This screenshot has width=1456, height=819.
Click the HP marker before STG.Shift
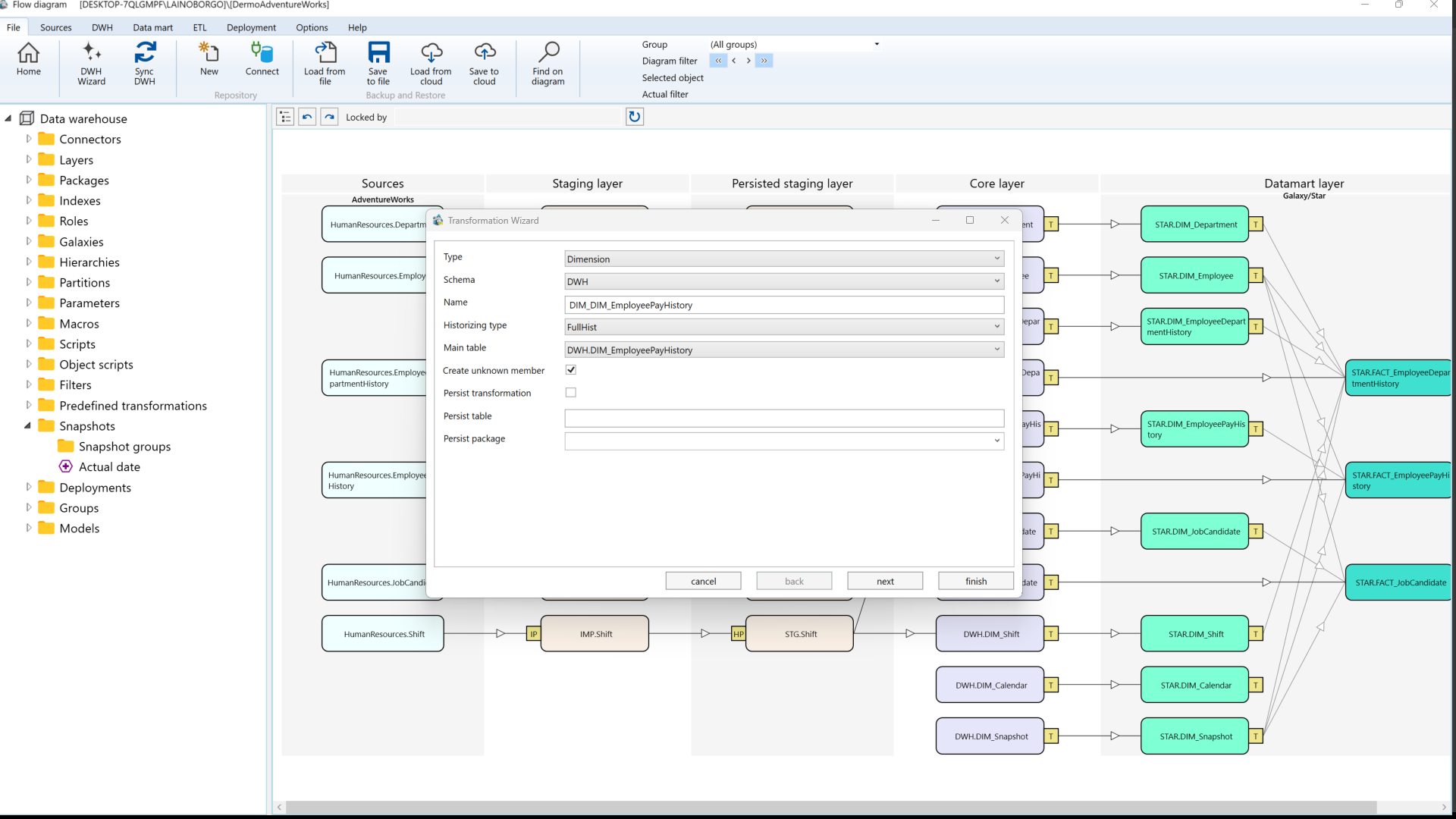pyautogui.click(x=739, y=634)
